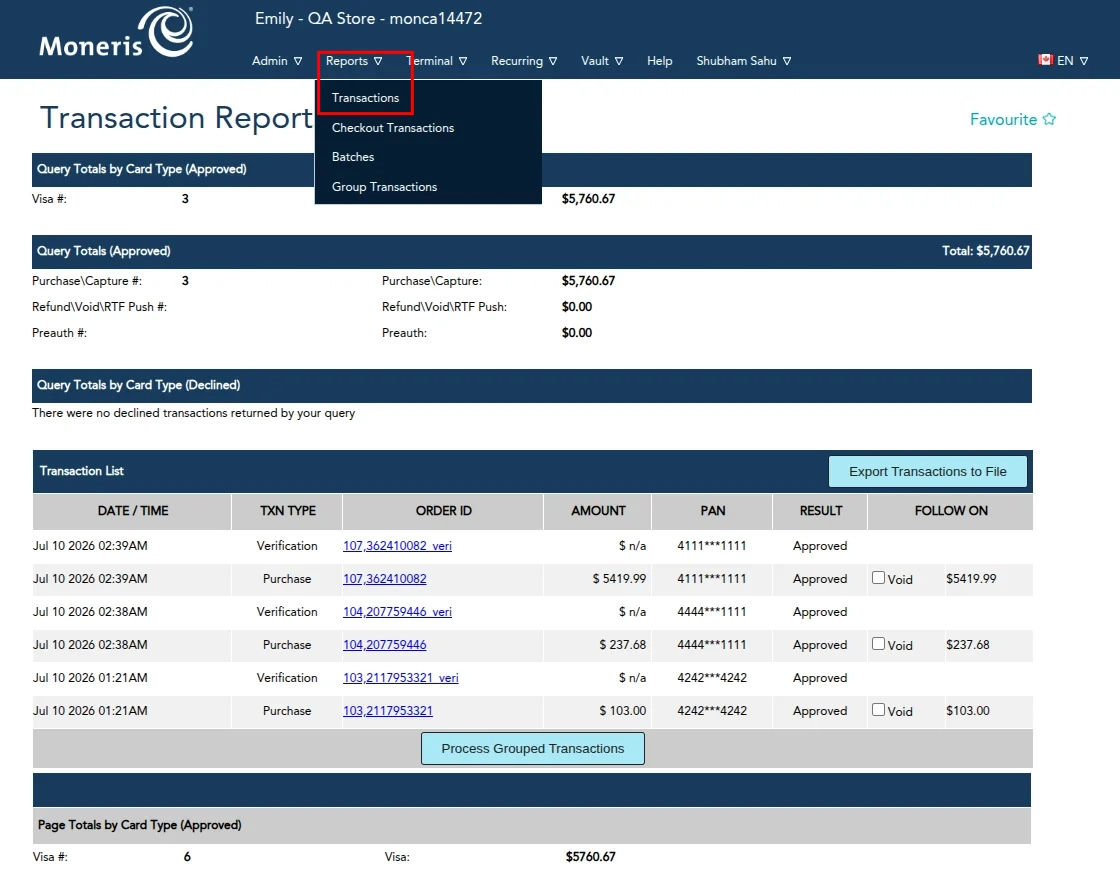Viewport: 1120px width, 880px height.
Task: Open order link 104,207759446
Action: pyautogui.click(x=384, y=644)
